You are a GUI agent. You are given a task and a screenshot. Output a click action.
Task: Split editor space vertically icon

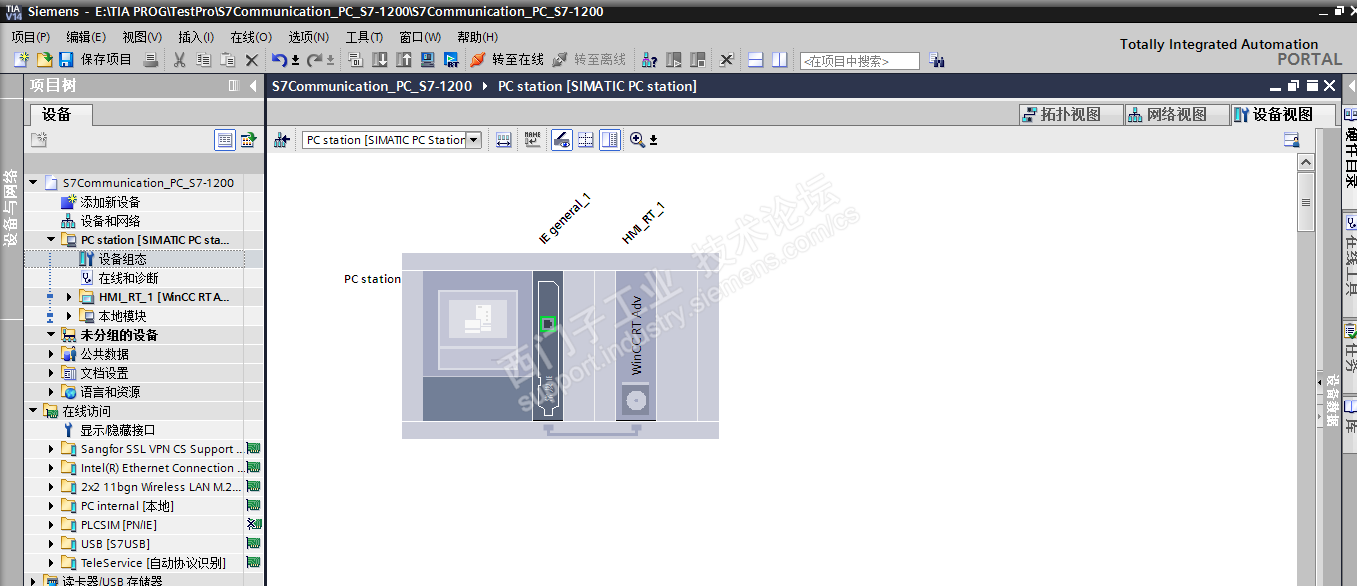(x=780, y=60)
